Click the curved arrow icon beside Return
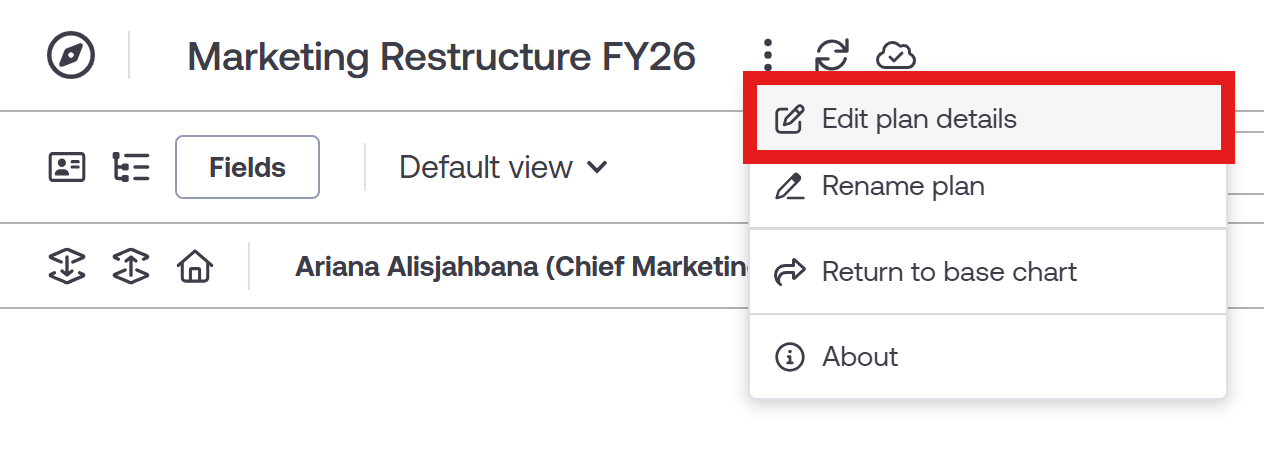 pyautogui.click(x=790, y=272)
